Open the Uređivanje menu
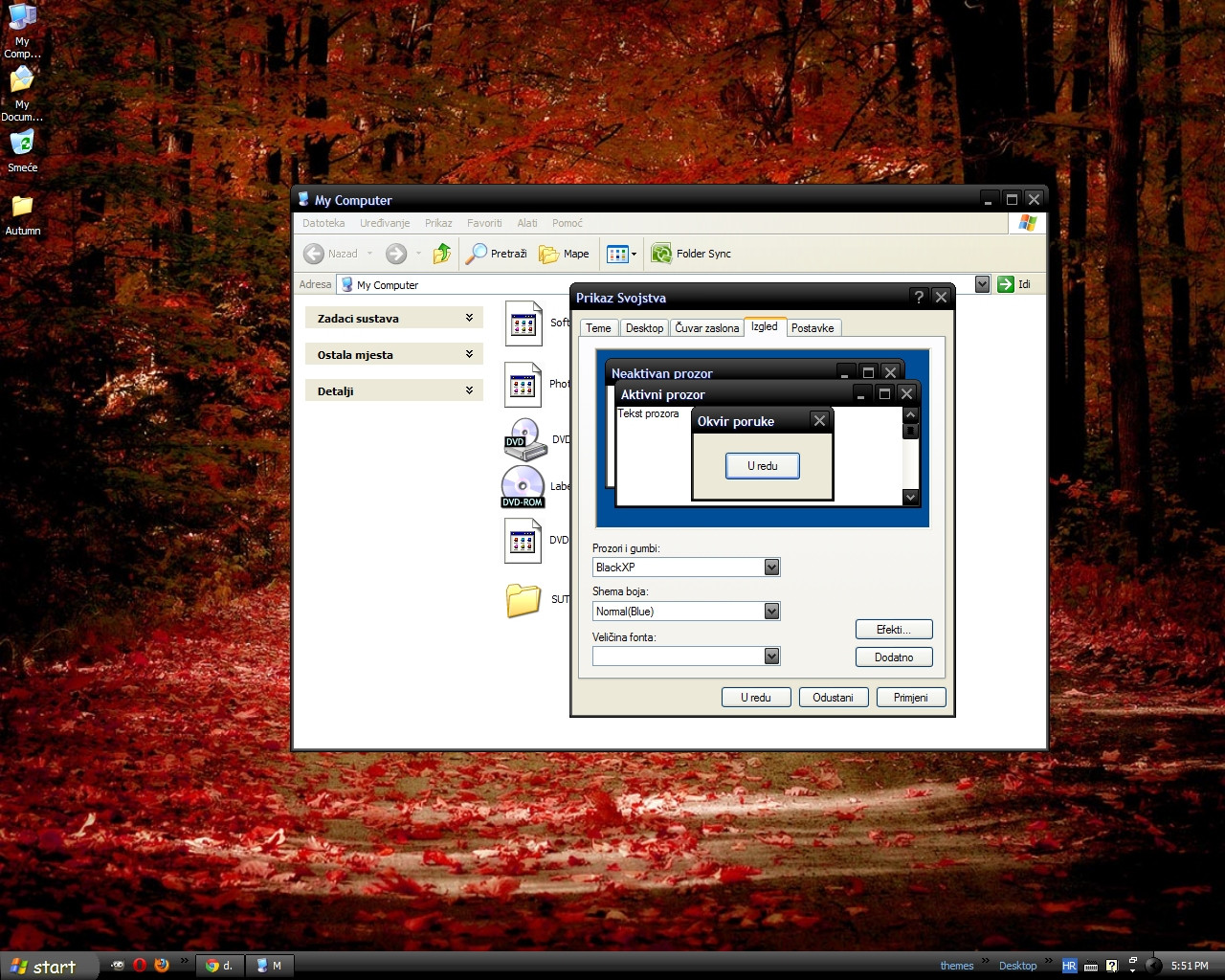The width and height of the screenshot is (1225, 980). [385, 223]
